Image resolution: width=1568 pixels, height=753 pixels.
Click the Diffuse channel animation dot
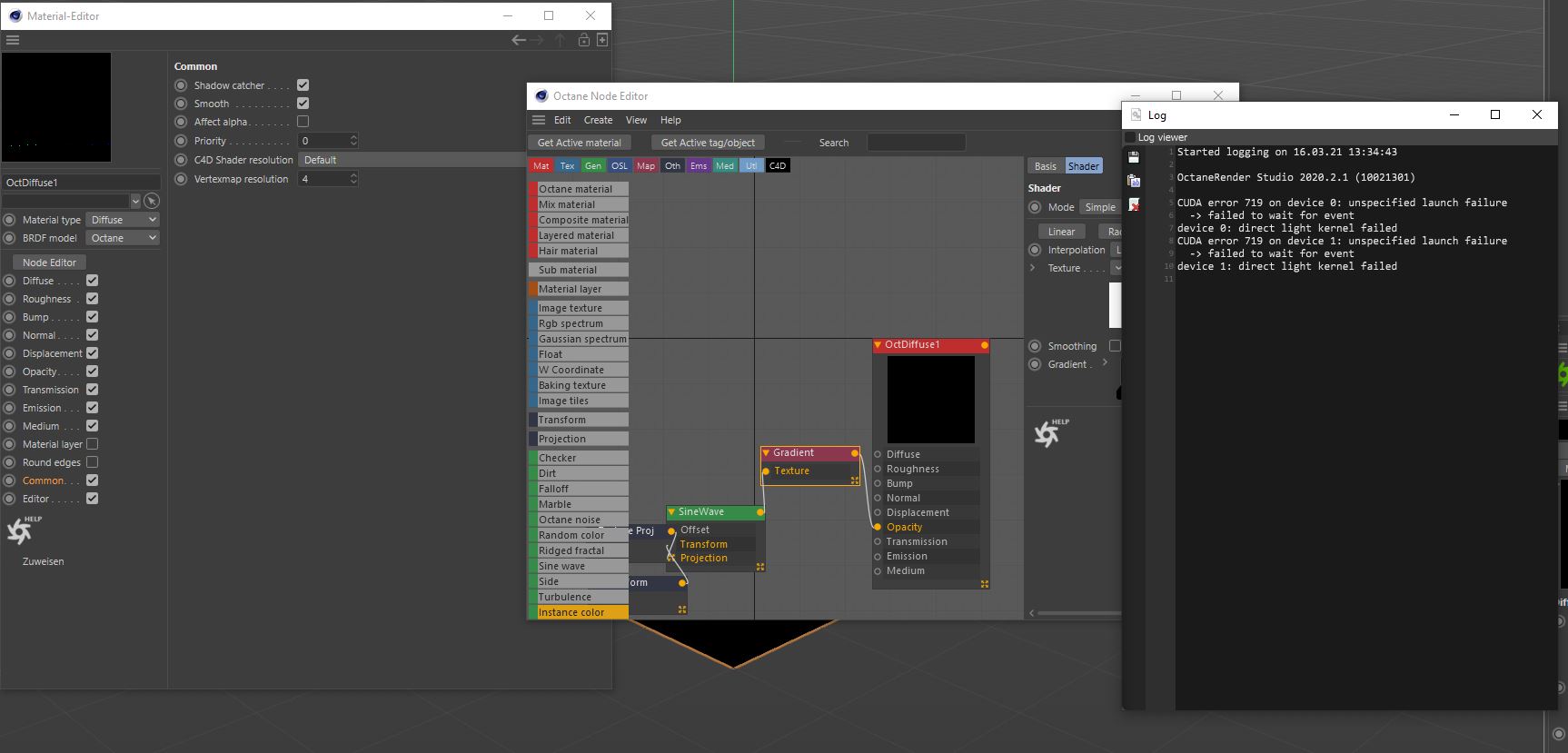click(10, 281)
